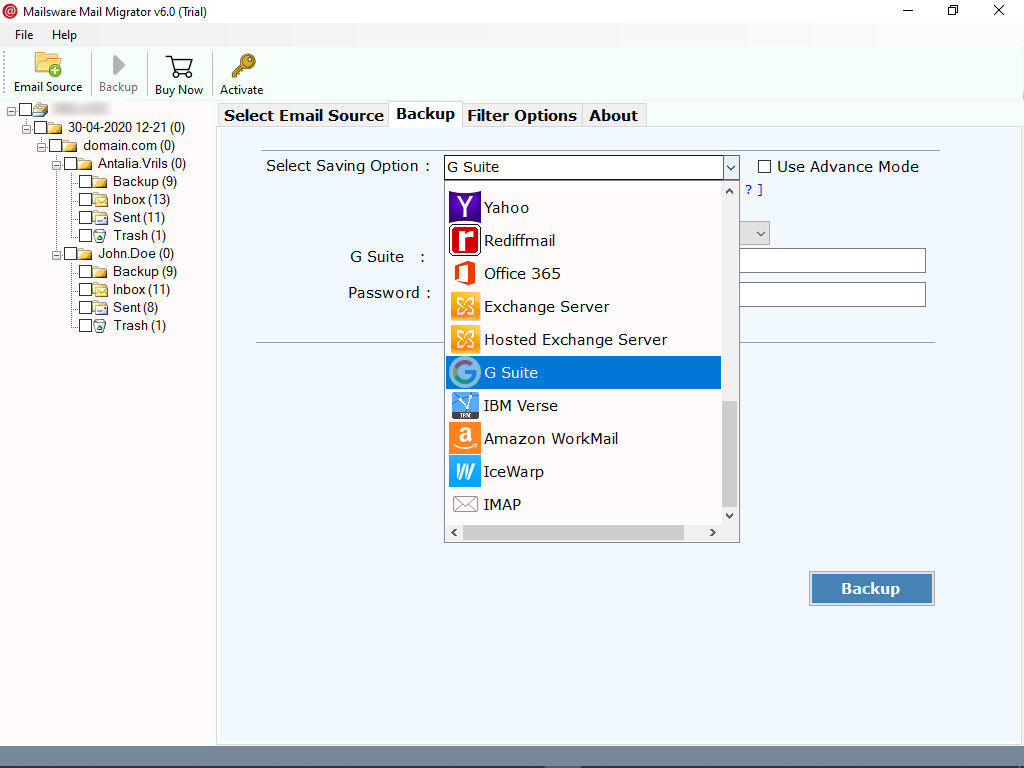
Task: Click the list scroll down arrow
Action: coord(729,515)
